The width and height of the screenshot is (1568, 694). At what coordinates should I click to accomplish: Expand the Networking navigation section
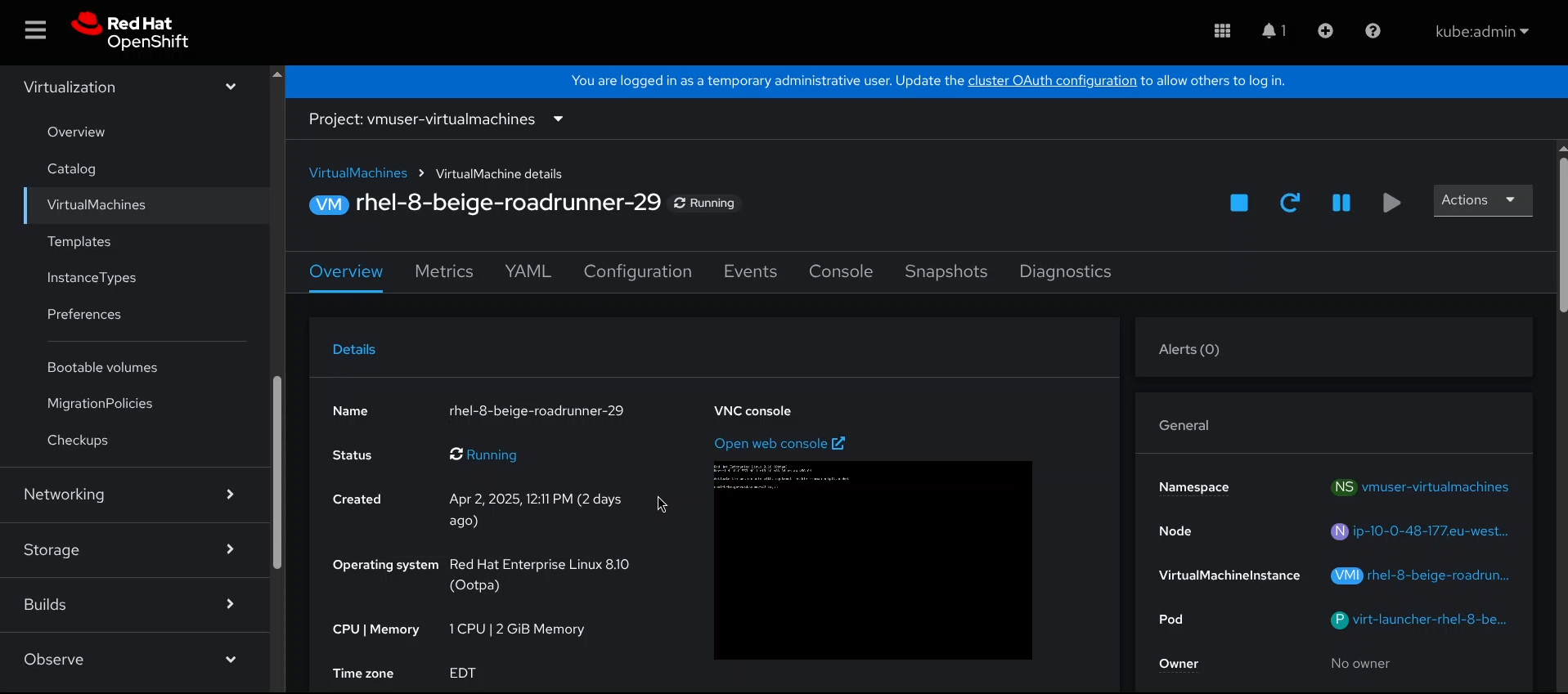(131, 495)
